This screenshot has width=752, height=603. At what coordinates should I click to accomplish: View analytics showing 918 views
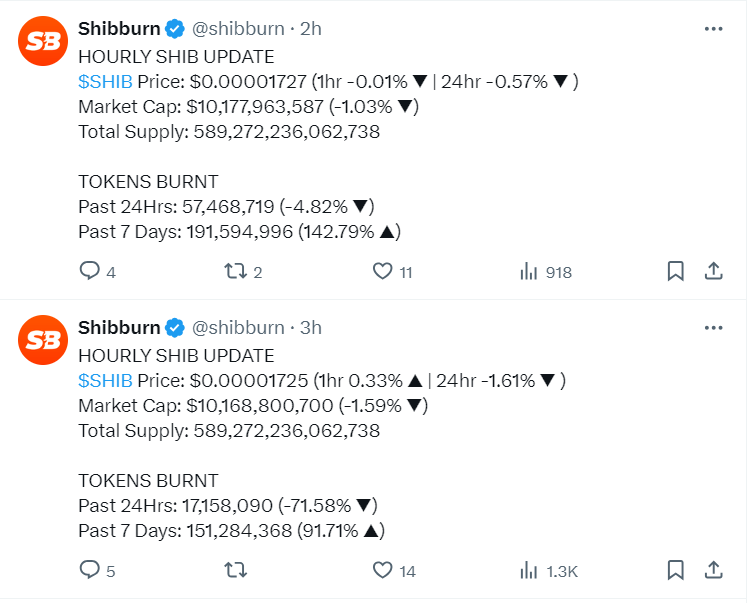coord(527,271)
